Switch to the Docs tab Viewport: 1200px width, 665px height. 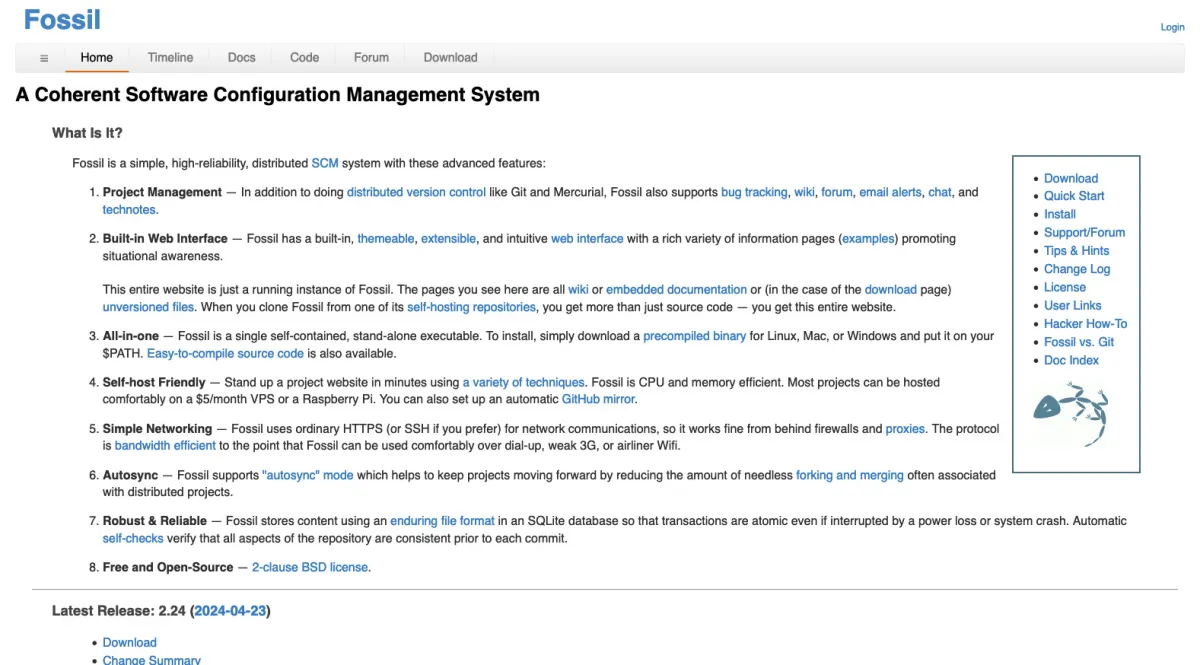pyautogui.click(x=242, y=58)
